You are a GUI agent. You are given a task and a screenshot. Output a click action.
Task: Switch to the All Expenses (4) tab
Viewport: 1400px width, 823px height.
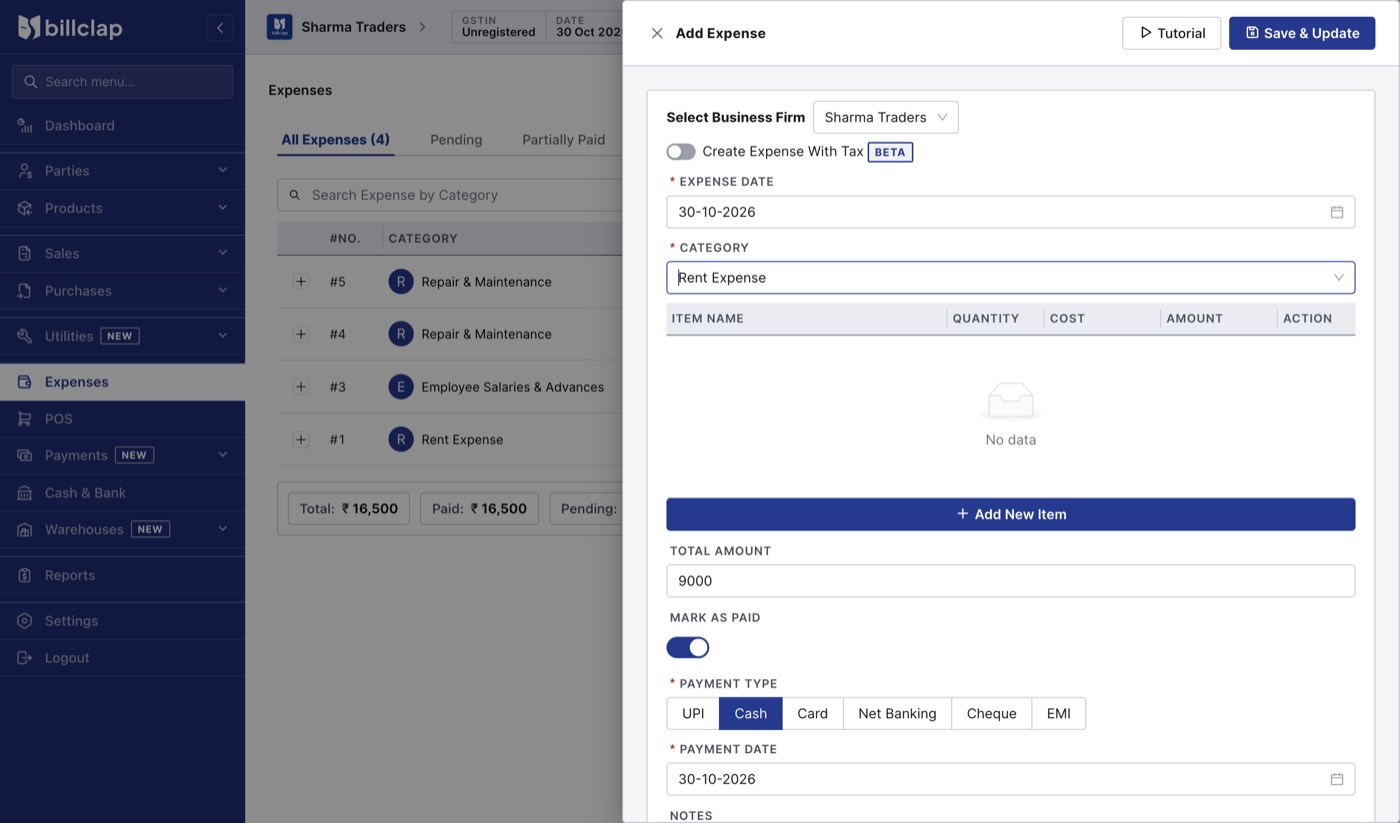335,140
